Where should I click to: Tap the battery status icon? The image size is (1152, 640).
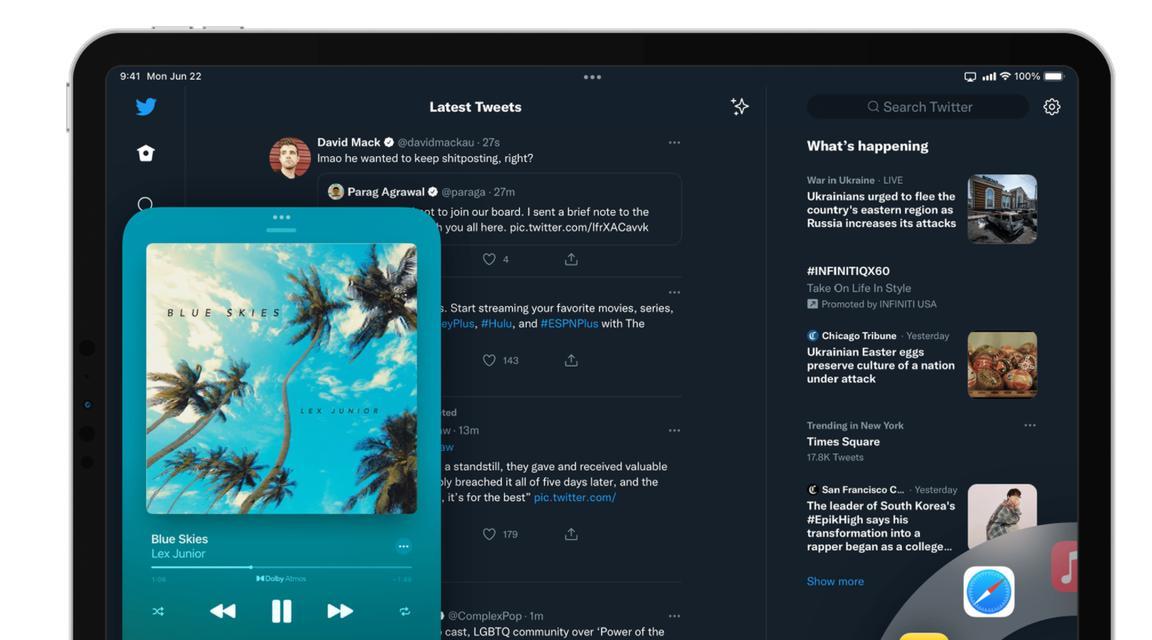point(1054,76)
